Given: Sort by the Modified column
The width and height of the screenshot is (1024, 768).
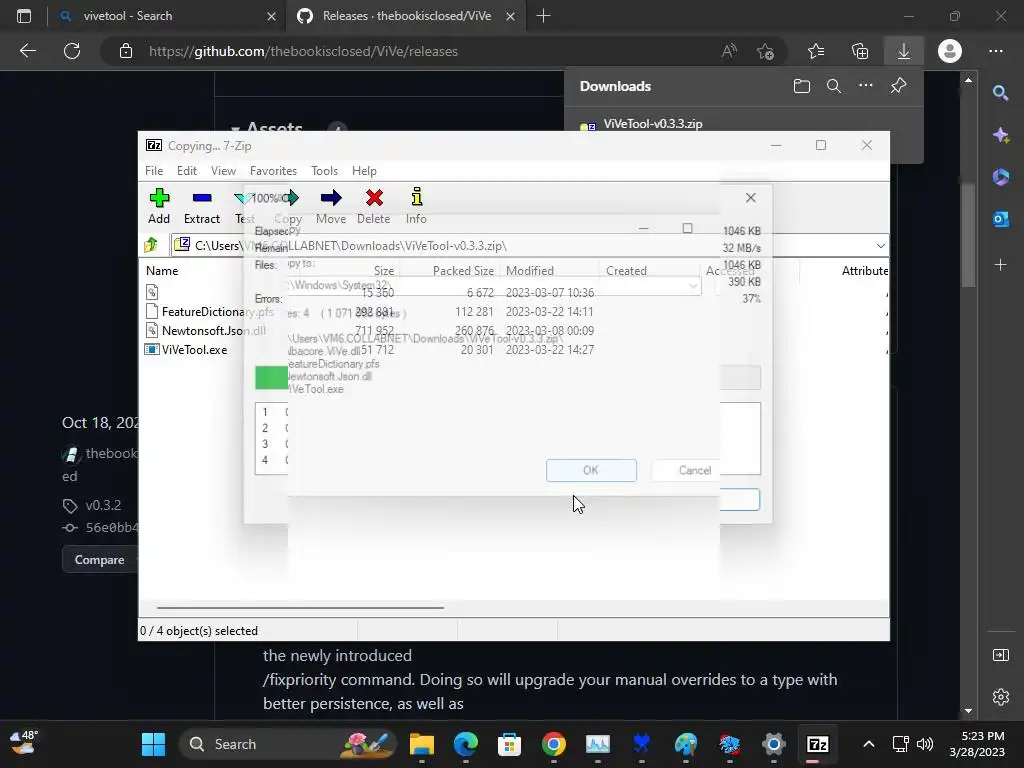Looking at the screenshot, I should [530, 270].
